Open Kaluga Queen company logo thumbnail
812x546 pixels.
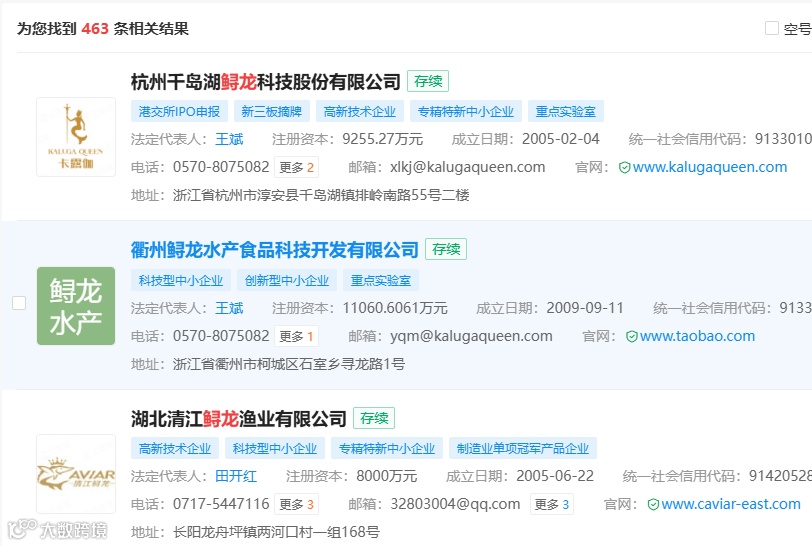76,137
